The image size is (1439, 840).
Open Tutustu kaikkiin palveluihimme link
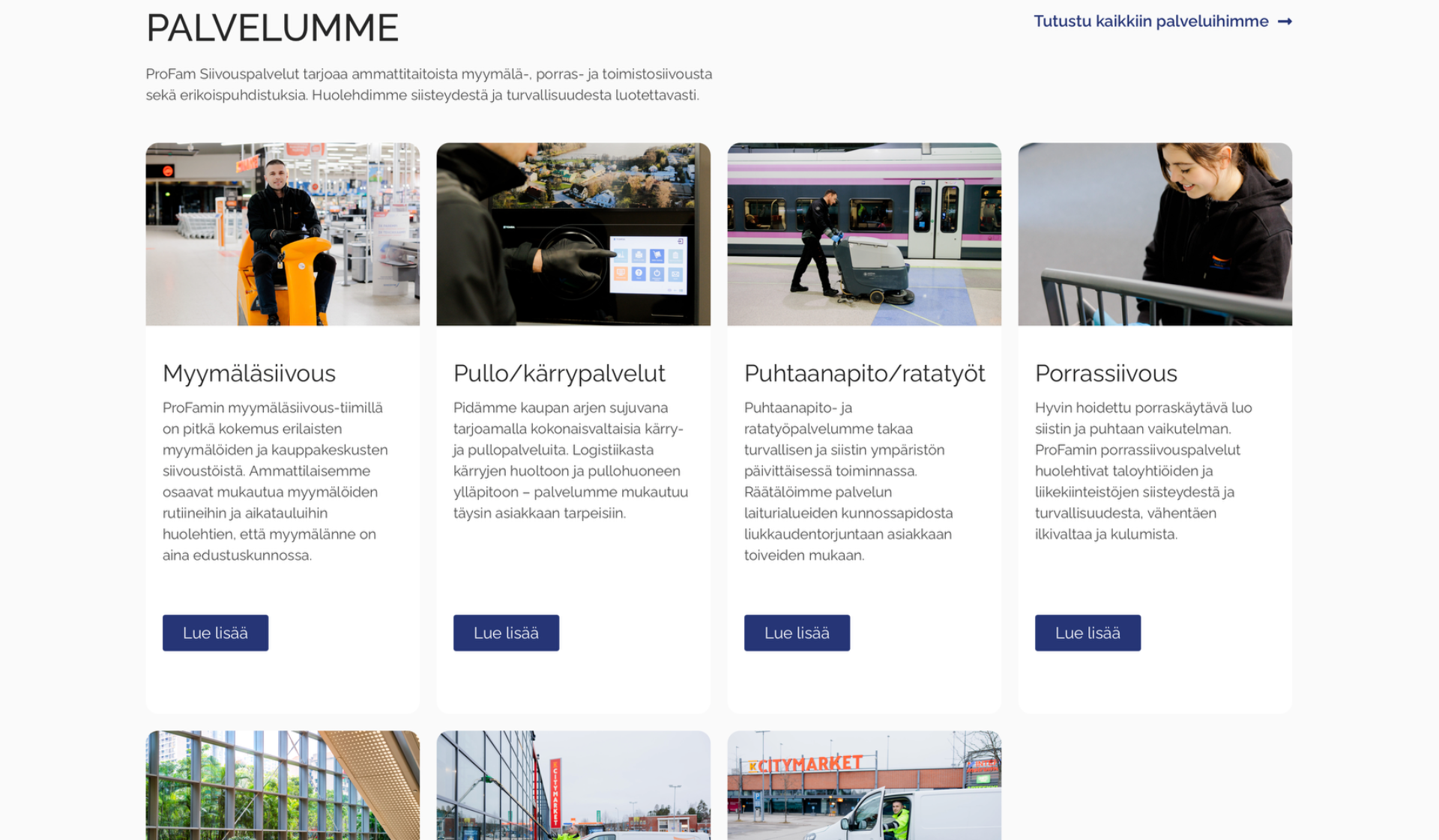pyautogui.click(x=1150, y=22)
